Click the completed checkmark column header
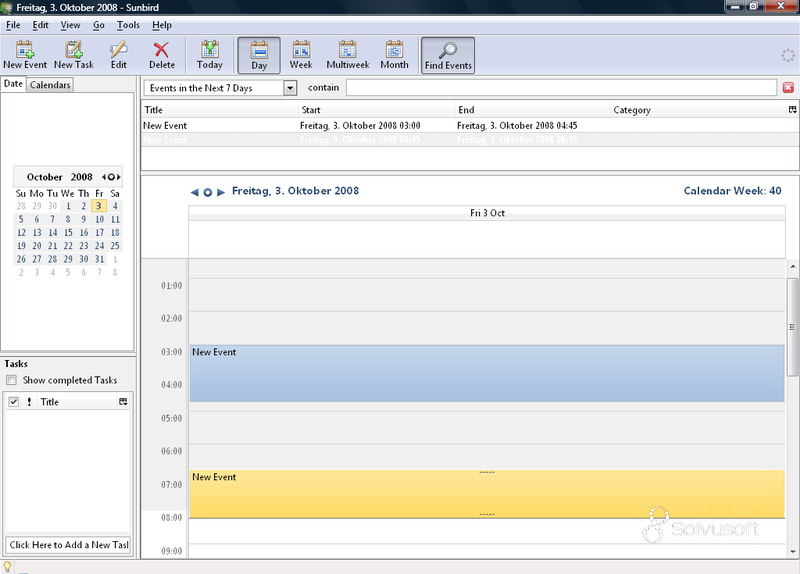 (14, 402)
